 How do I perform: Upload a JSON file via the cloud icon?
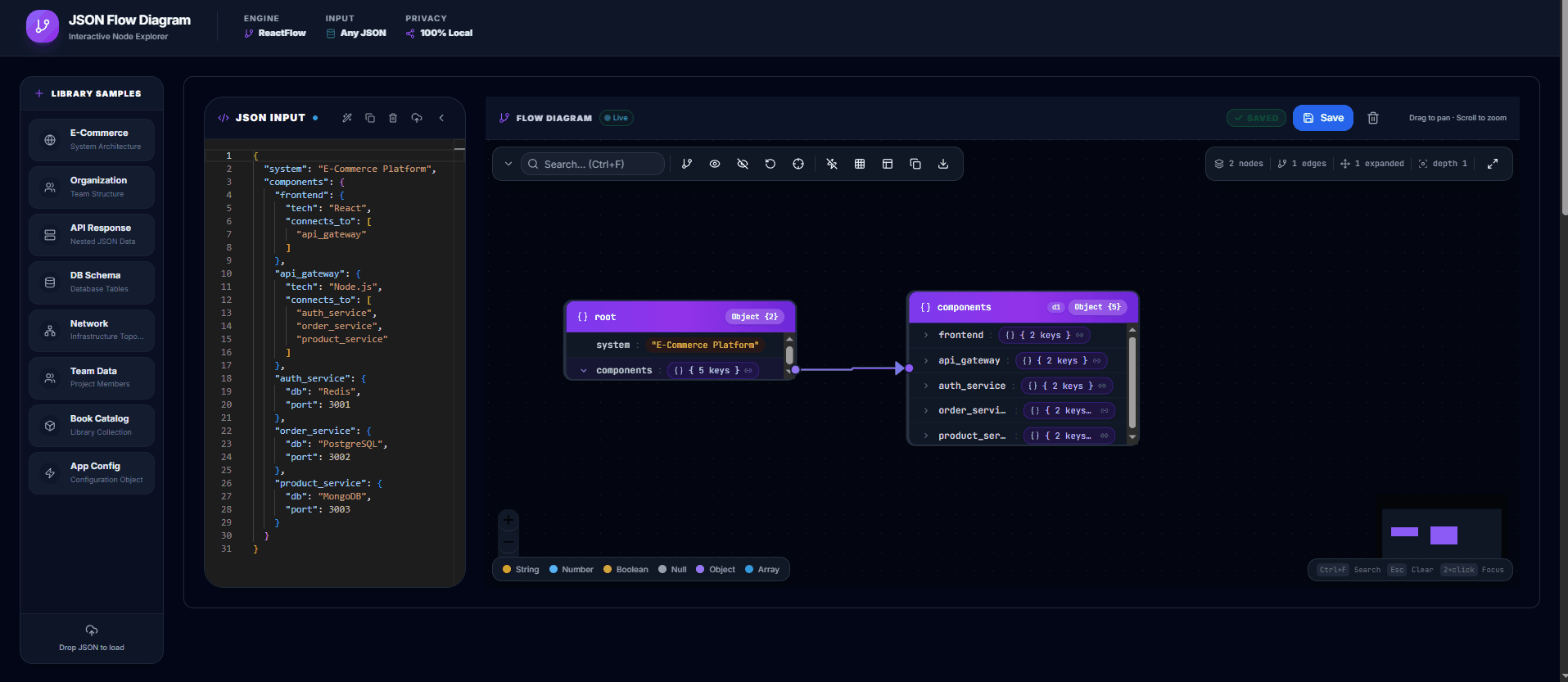417,118
